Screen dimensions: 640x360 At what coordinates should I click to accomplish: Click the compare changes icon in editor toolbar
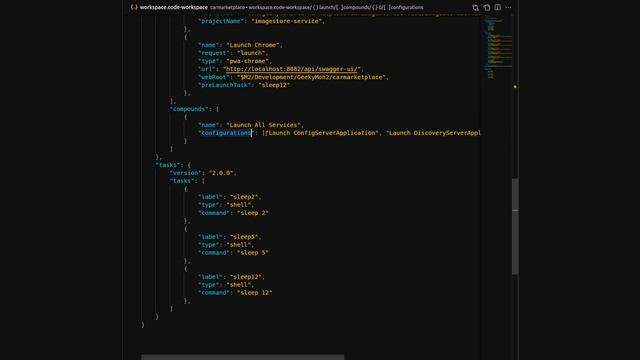(x=476, y=7)
